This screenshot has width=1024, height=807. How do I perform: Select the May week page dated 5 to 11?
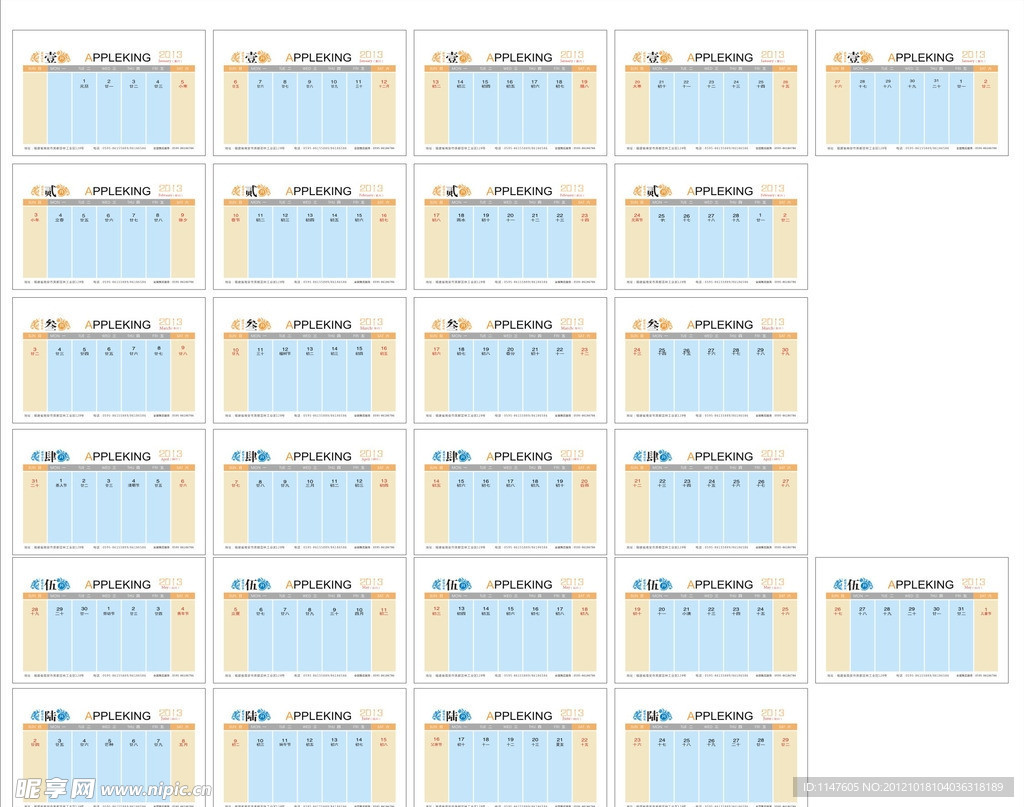310,620
